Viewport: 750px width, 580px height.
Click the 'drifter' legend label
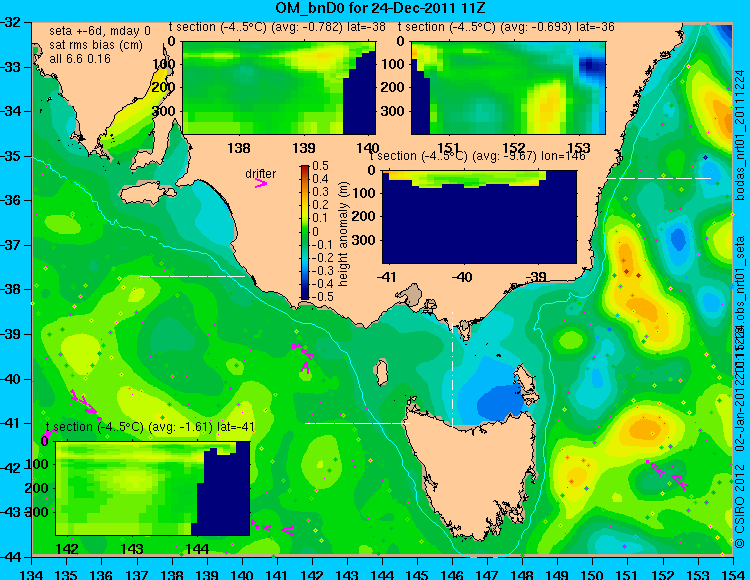[260, 174]
